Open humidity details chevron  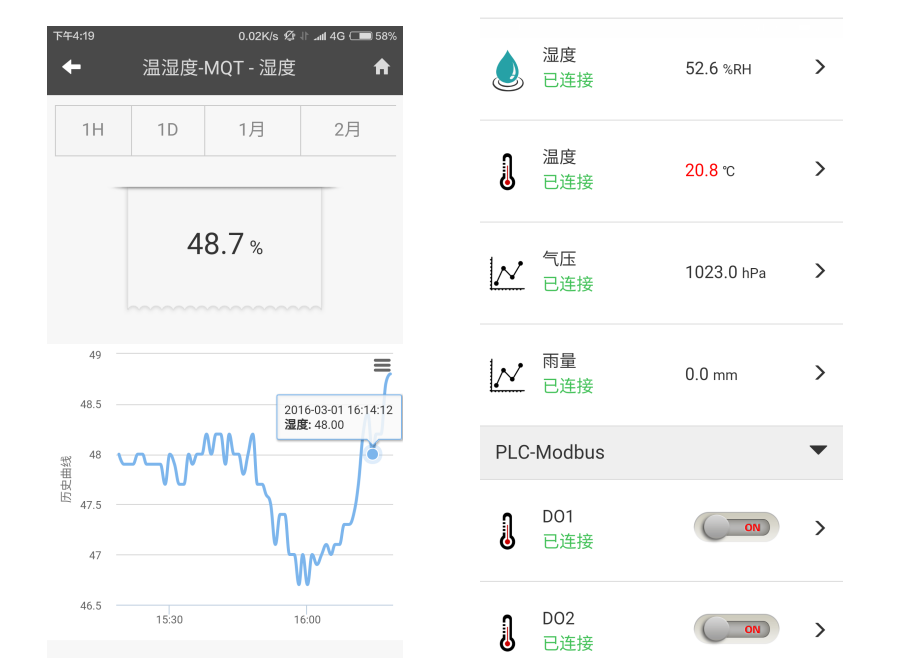820,67
